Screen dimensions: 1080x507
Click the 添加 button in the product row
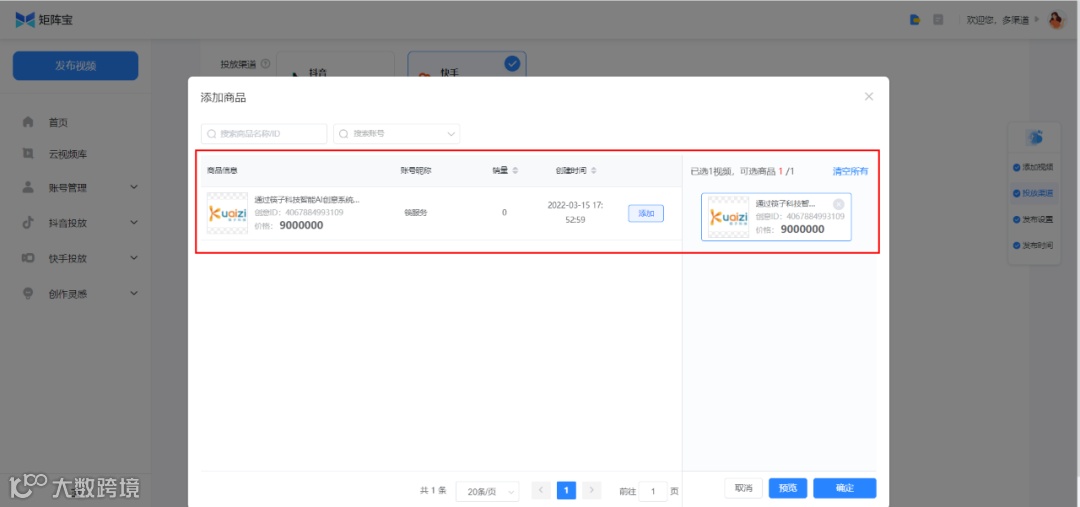[645, 214]
